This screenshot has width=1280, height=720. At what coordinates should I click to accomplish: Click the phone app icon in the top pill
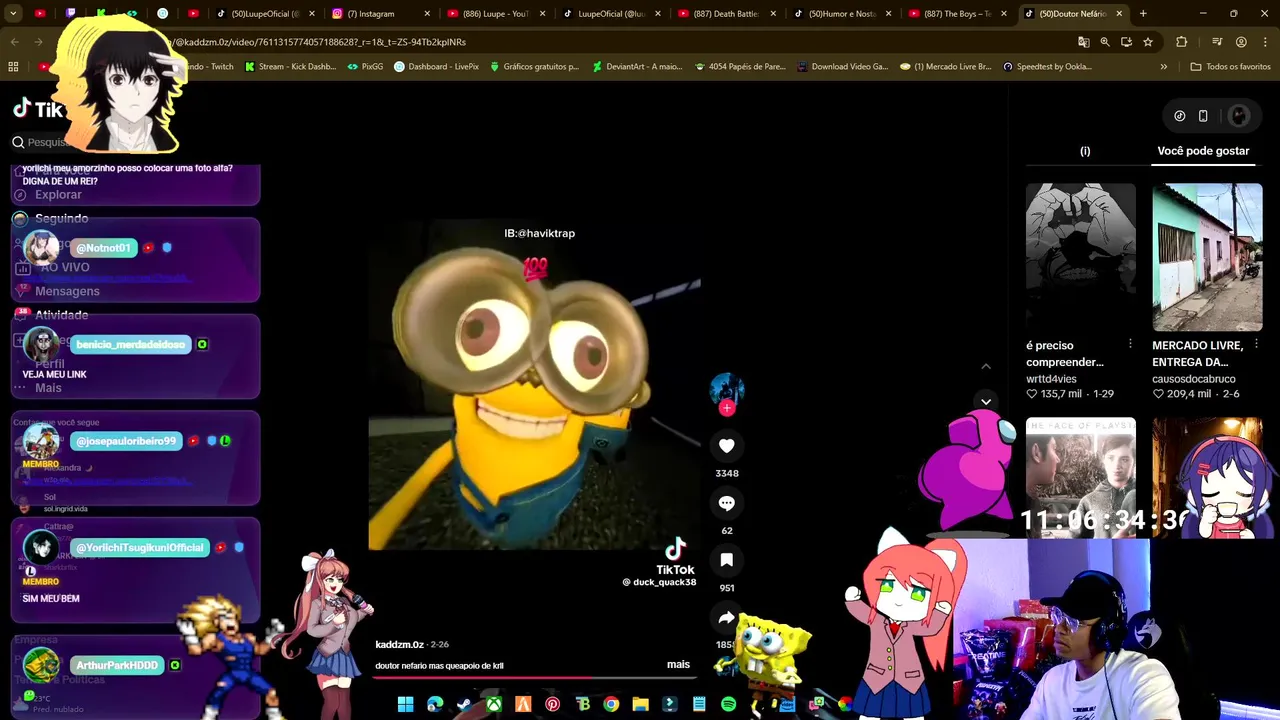(1203, 116)
